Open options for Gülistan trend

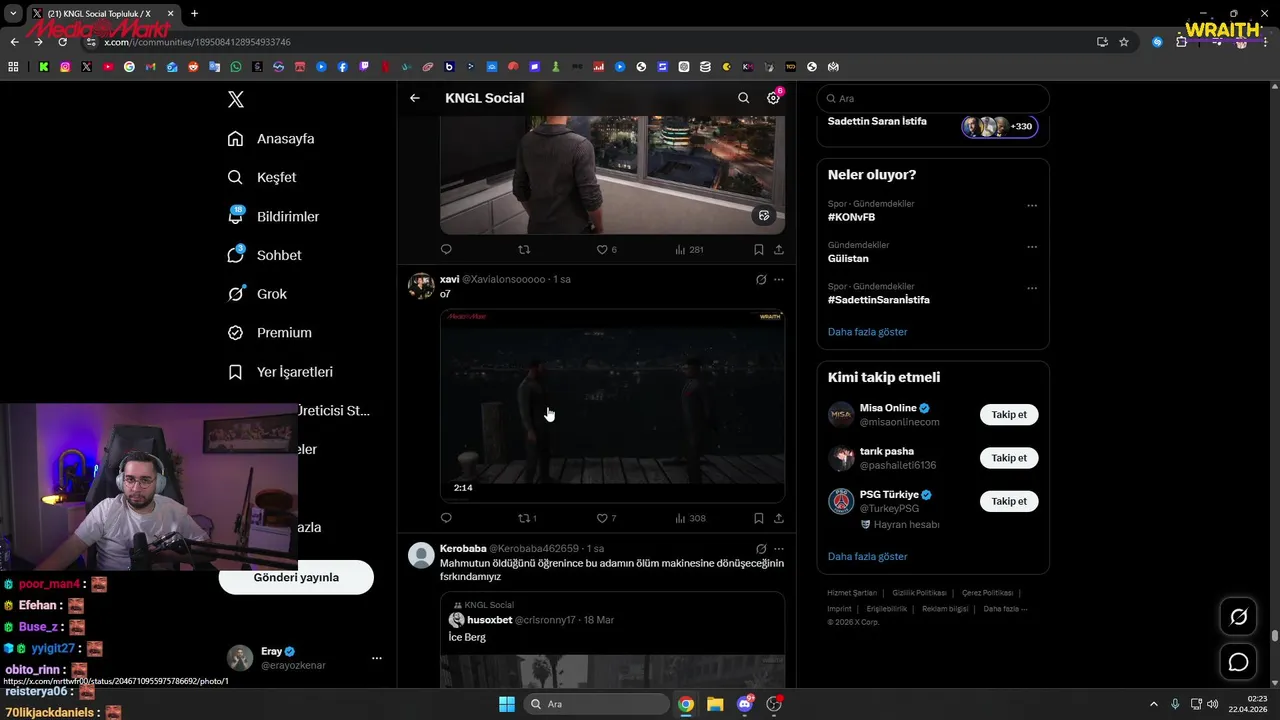point(1032,247)
